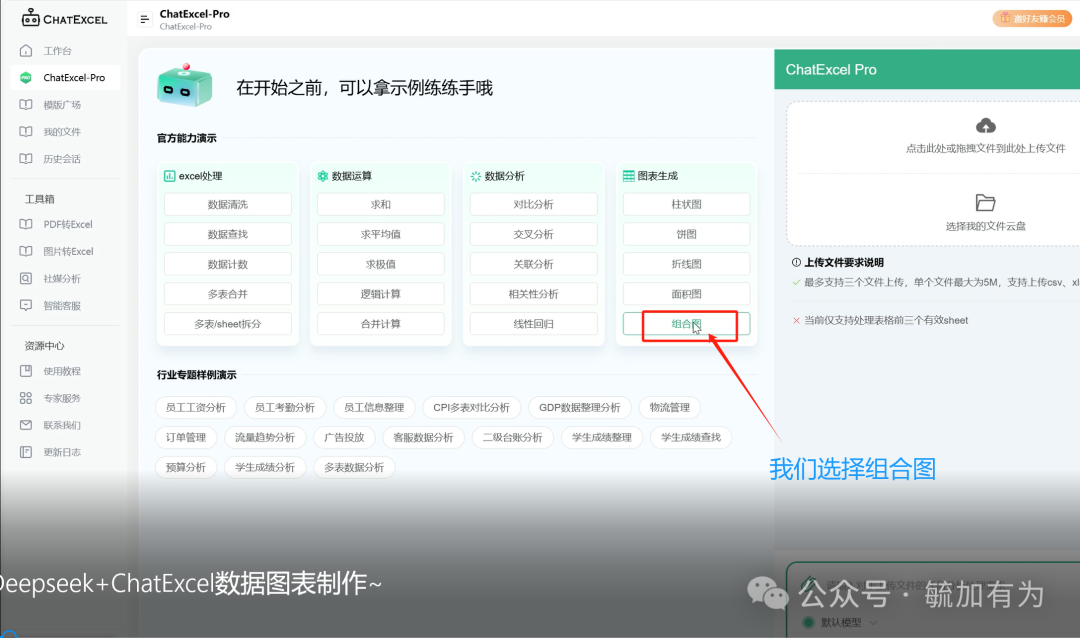Open 模版广场 menu item
The image size is (1080, 638).
point(65,105)
